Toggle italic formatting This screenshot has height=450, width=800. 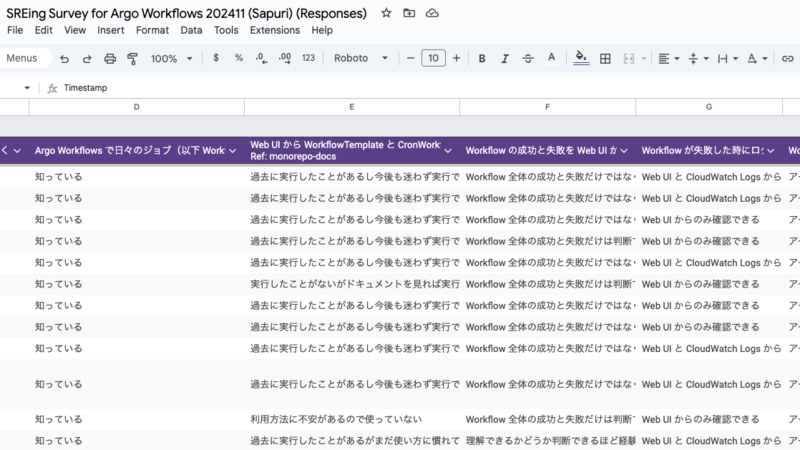point(505,59)
